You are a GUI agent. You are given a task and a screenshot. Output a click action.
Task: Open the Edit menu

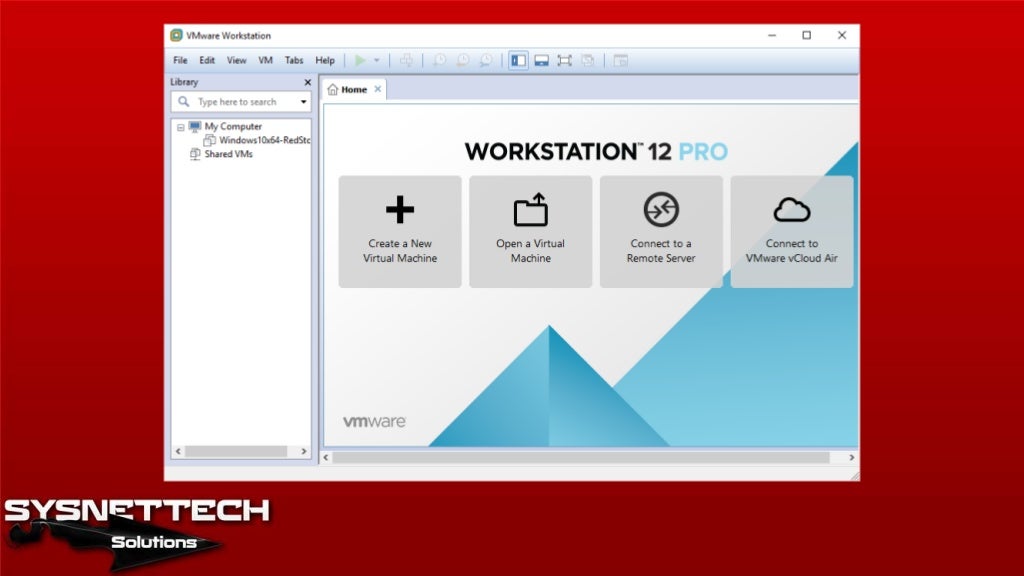click(x=207, y=60)
